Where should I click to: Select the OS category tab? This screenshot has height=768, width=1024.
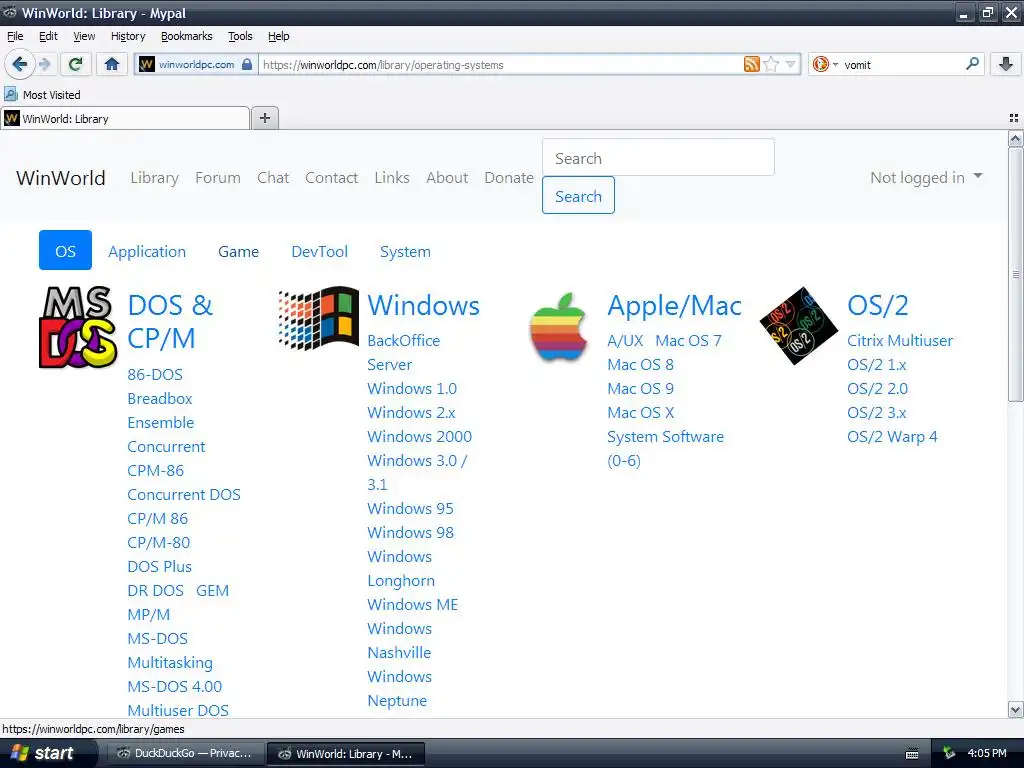(x=65, y=250)
